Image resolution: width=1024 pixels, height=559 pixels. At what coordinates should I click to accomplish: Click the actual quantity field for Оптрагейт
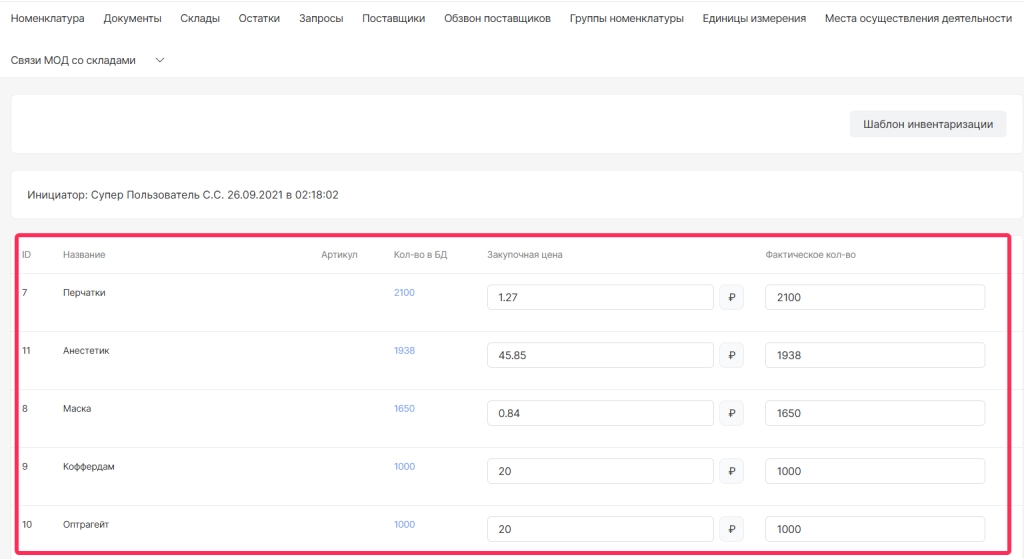[874, 529]
